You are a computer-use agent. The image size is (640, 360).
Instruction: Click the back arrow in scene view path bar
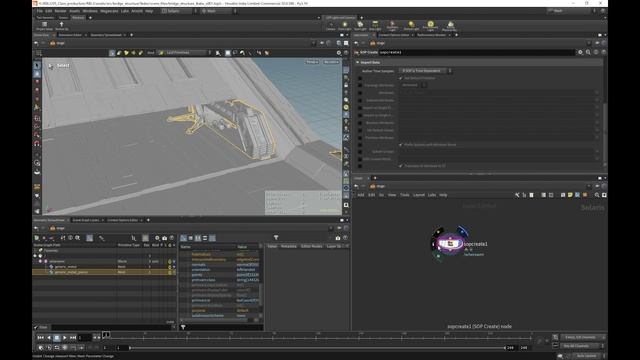[36, 43]
